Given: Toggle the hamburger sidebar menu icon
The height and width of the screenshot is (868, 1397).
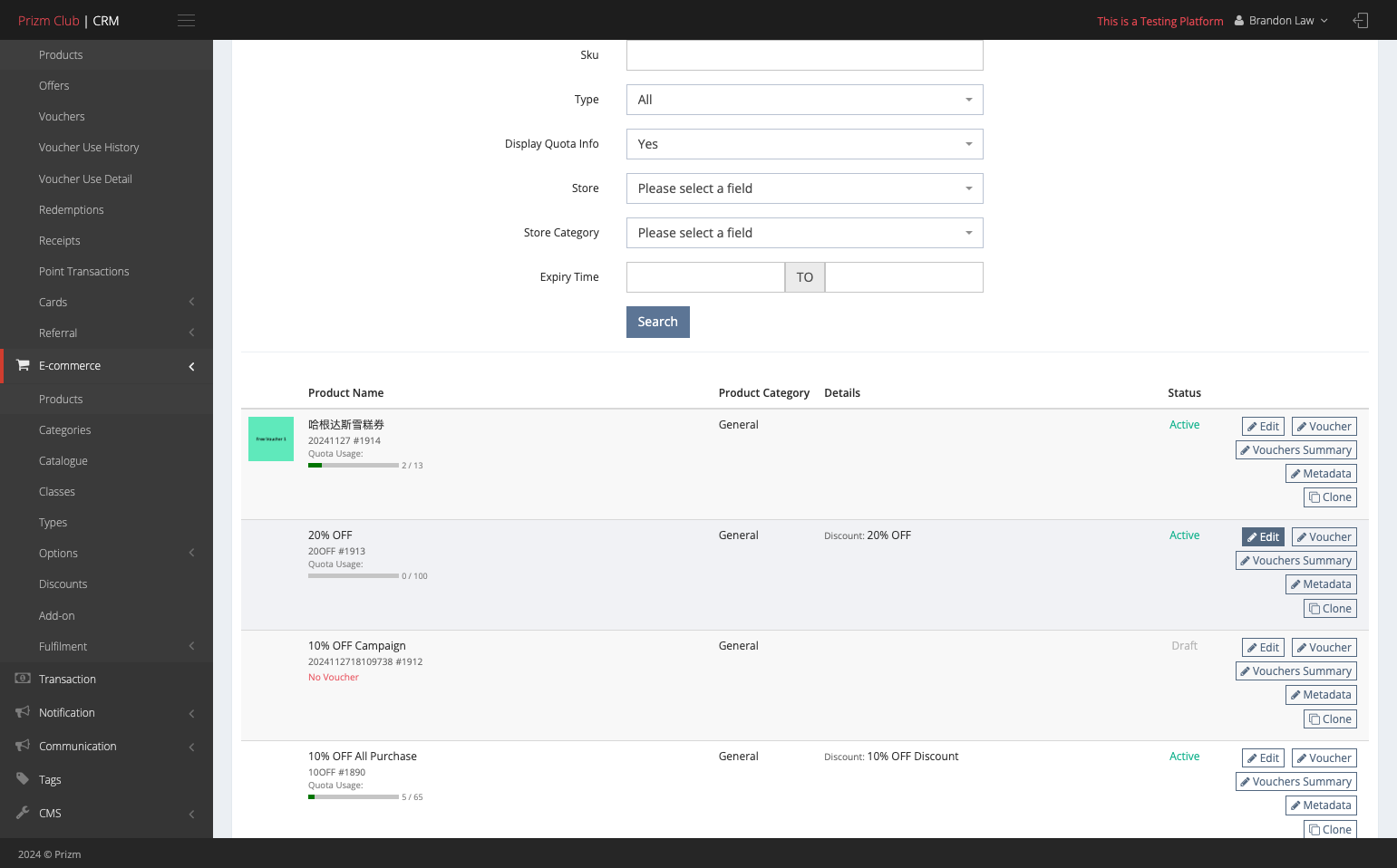Looking at the screenshot, I should point(186,20).
